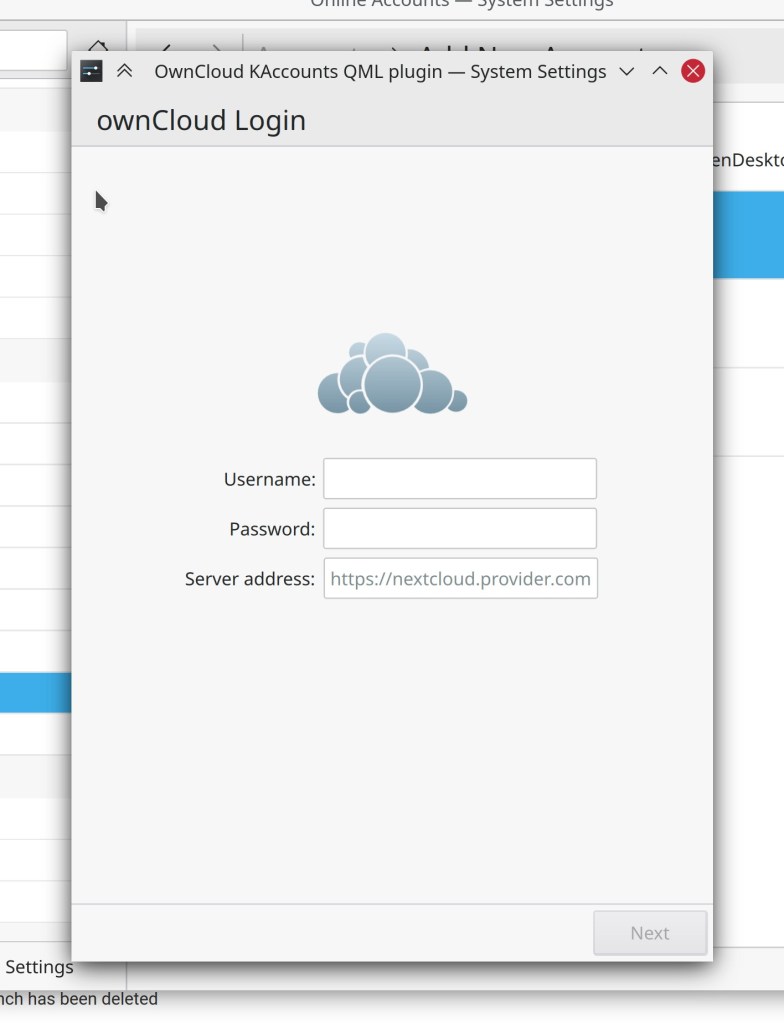Toggle the keep-above double chevron icon
The image size is (784, 1023).
(125, 71)
